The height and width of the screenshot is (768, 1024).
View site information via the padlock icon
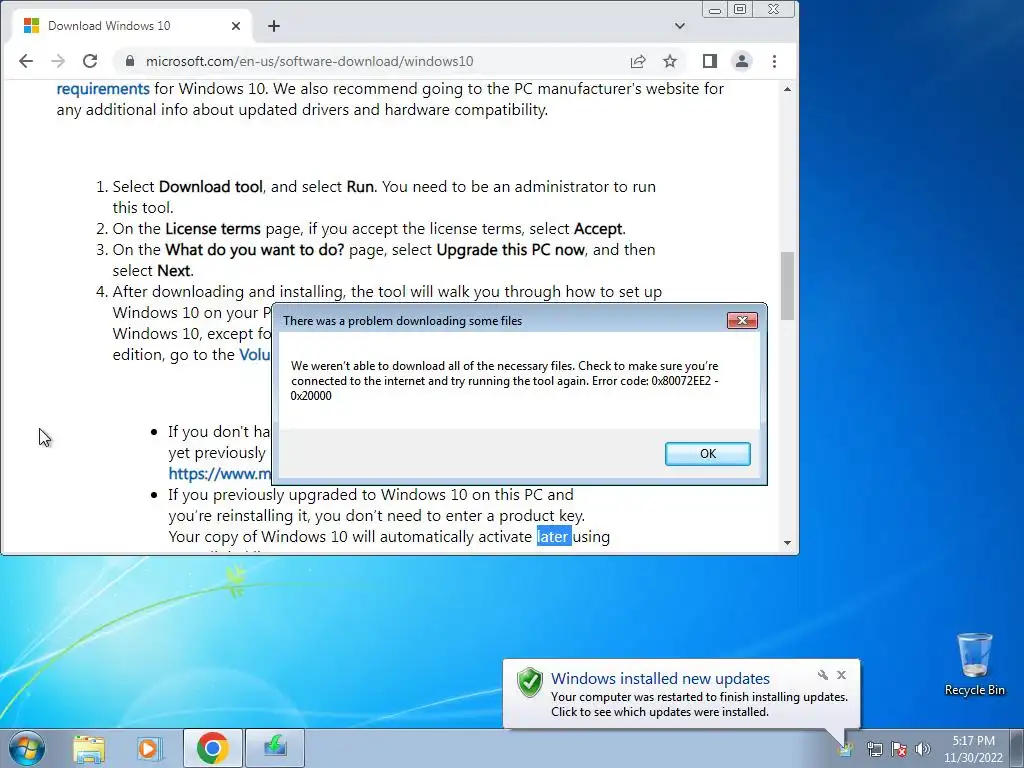(129, 61)
